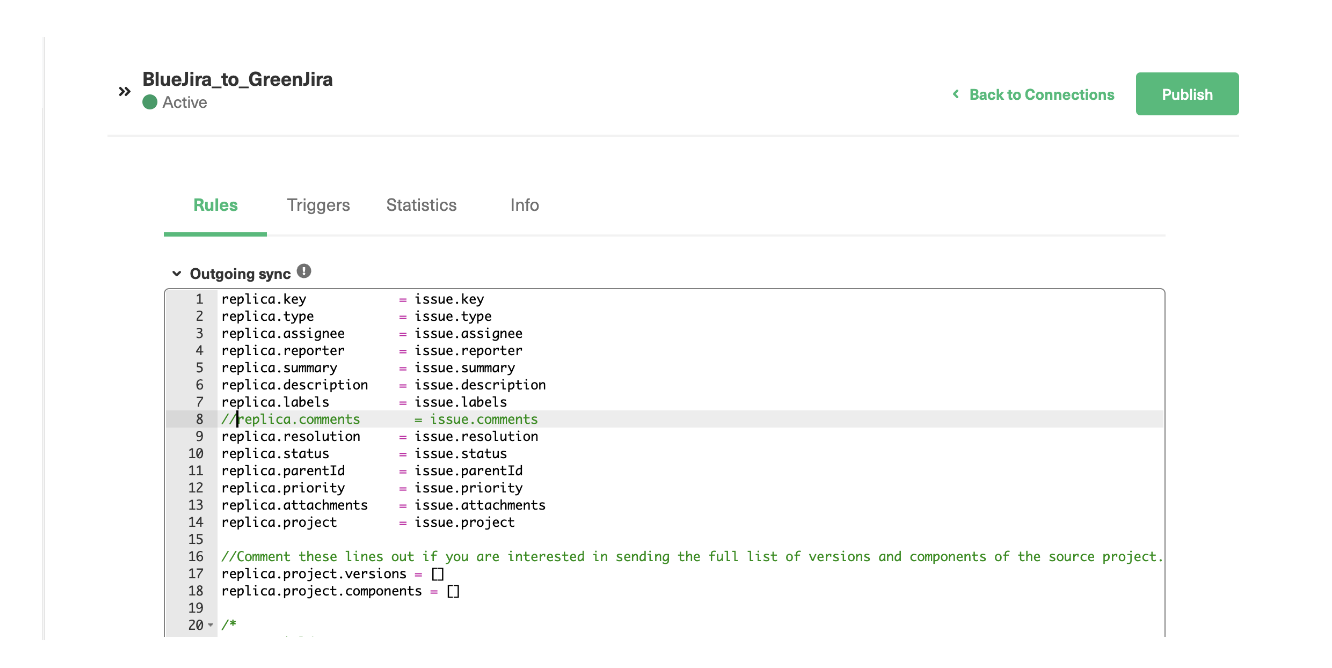The image size is (1332, 668).
Task: Click replica.assignee on line 3
Action: coord(283,333)
